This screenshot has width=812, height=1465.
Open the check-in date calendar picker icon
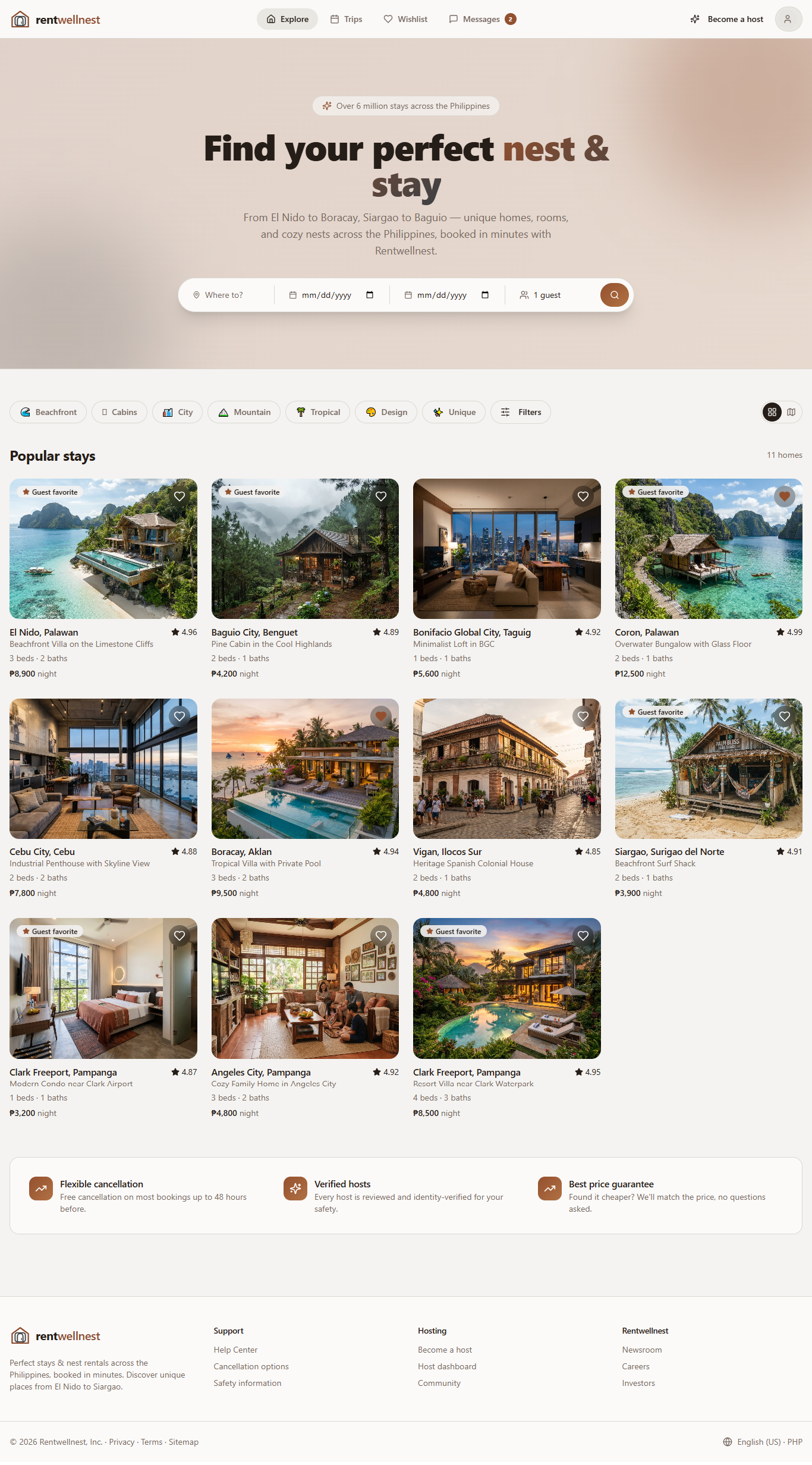coord(370,295)
